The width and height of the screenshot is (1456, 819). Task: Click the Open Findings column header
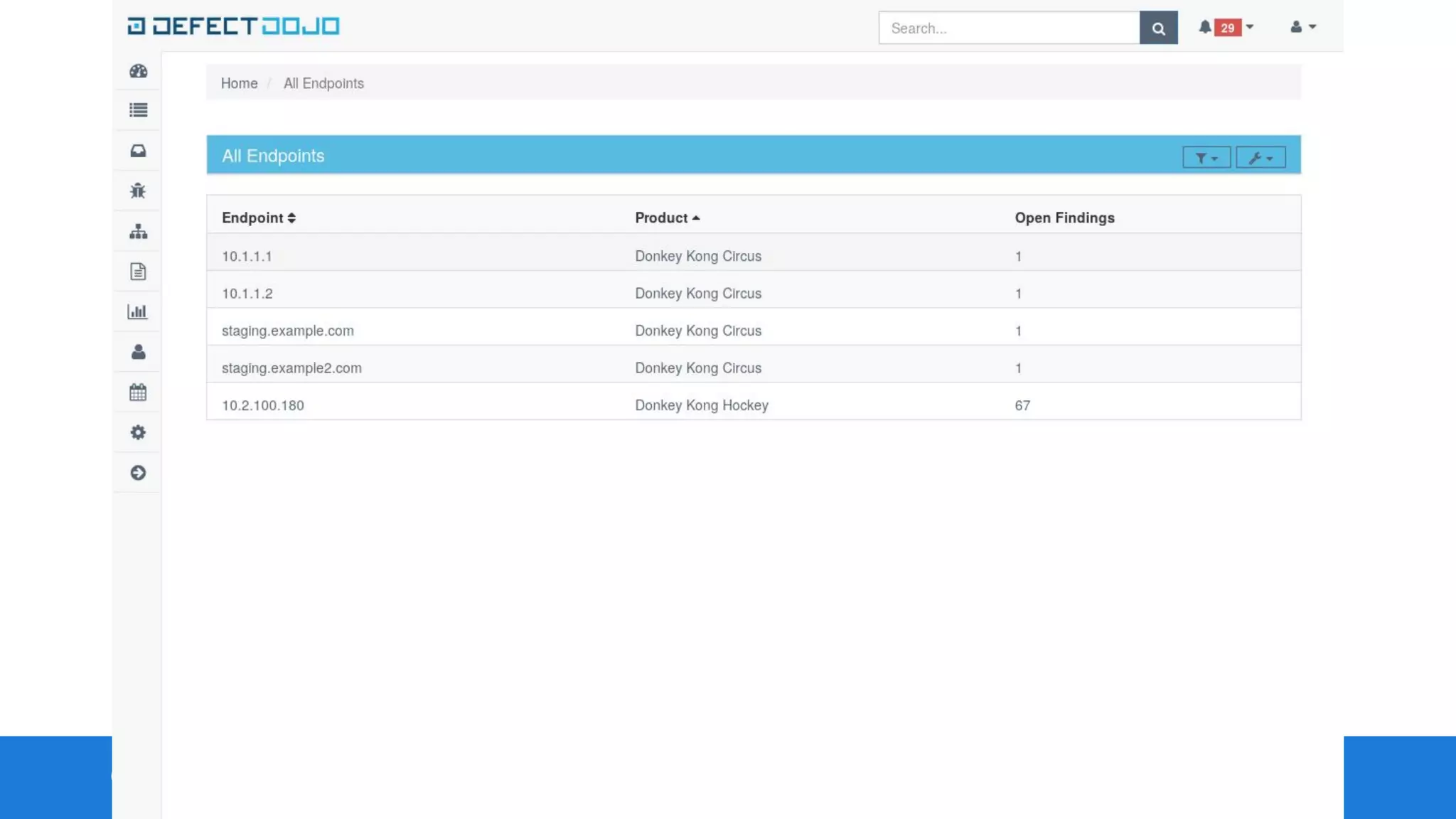point(1064,218)
